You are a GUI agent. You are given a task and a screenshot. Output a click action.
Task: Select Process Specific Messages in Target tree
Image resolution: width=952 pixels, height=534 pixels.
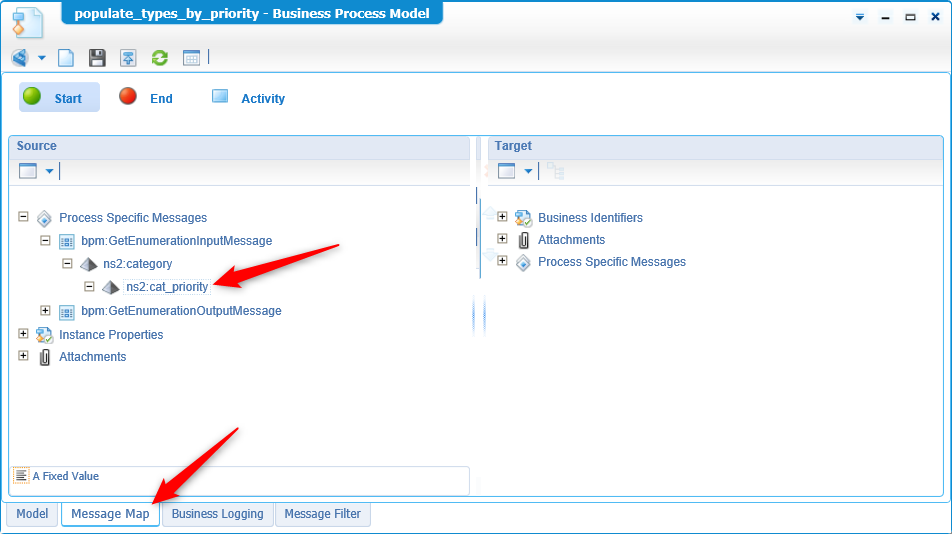coord(611,262)
